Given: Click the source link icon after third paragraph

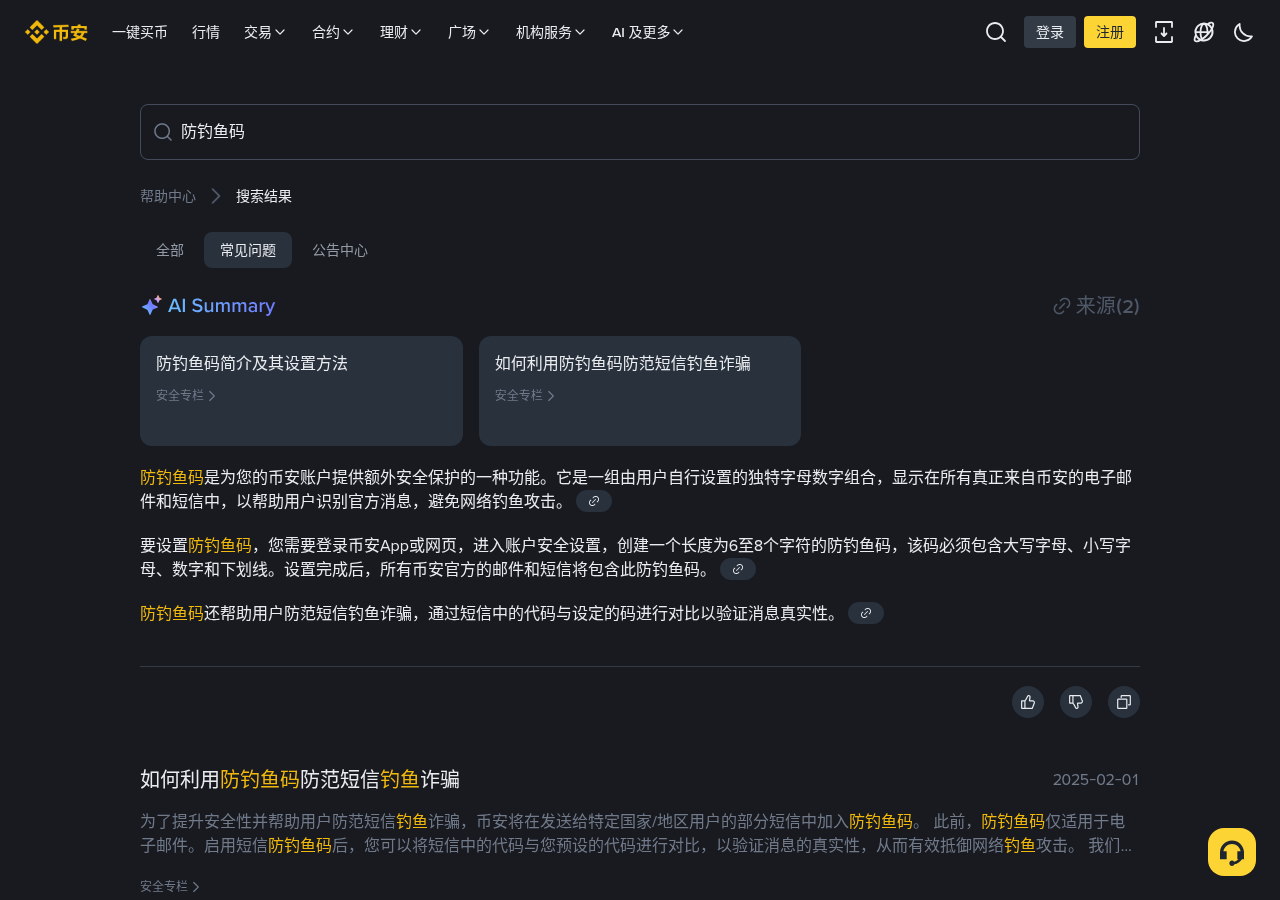Looking at the screenshot, I should [x=866, y=613].
